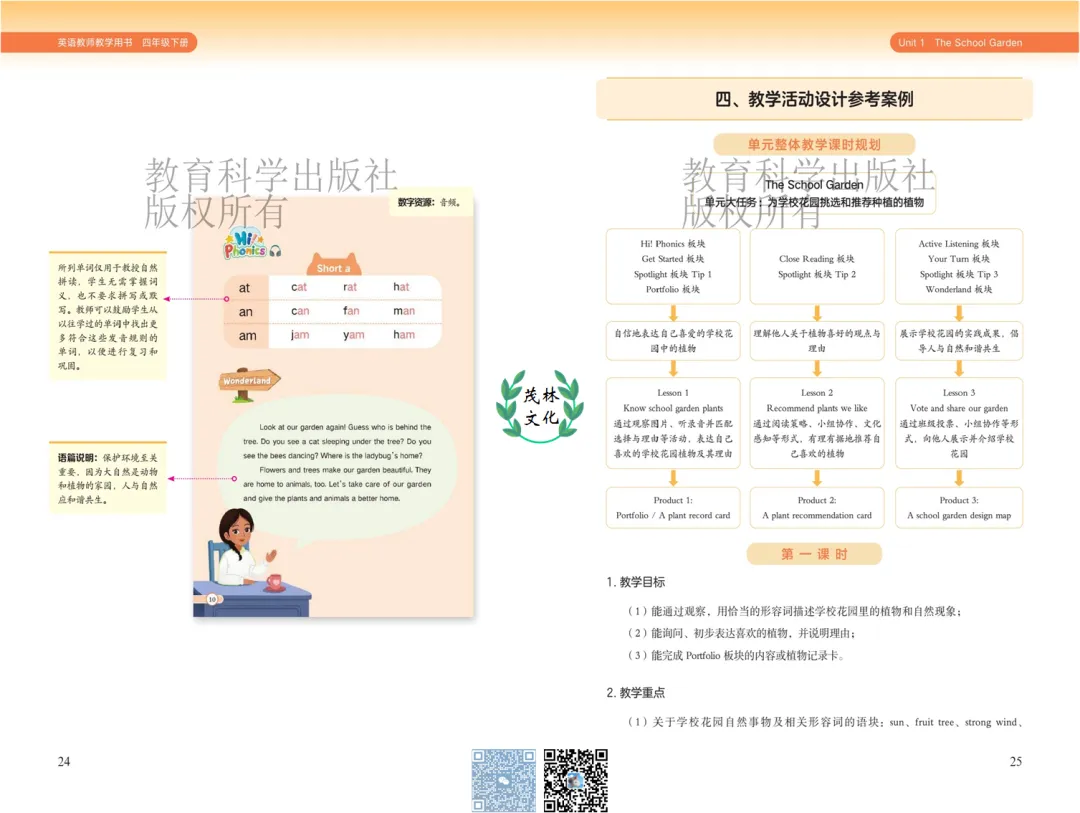This screenshot has width=1080, height=813.
Task: Click the Wonderland wooden signpost
Action: pyautogui.click(x=248, y=384)
